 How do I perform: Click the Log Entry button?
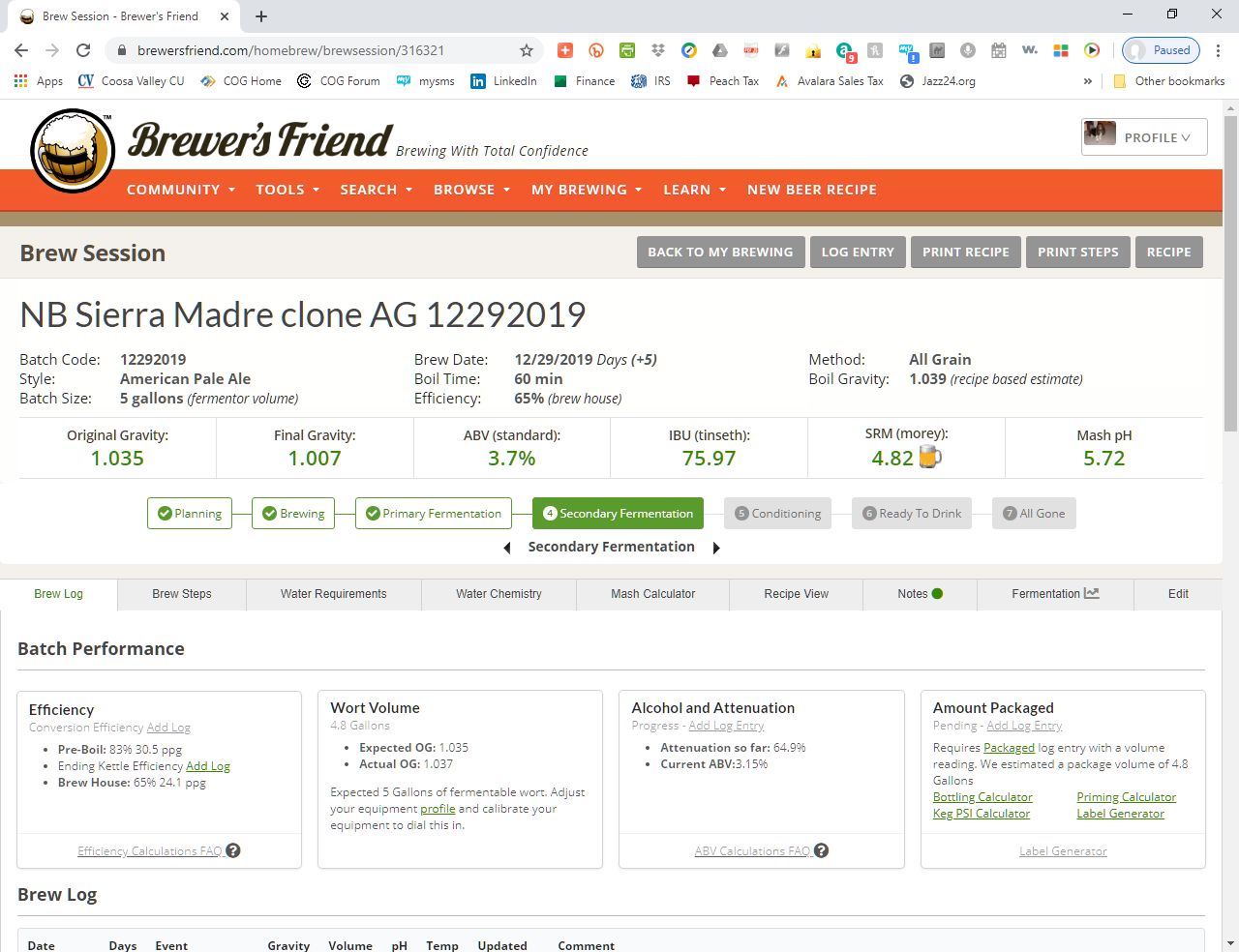pyautogui.click(x=858, y=252)
